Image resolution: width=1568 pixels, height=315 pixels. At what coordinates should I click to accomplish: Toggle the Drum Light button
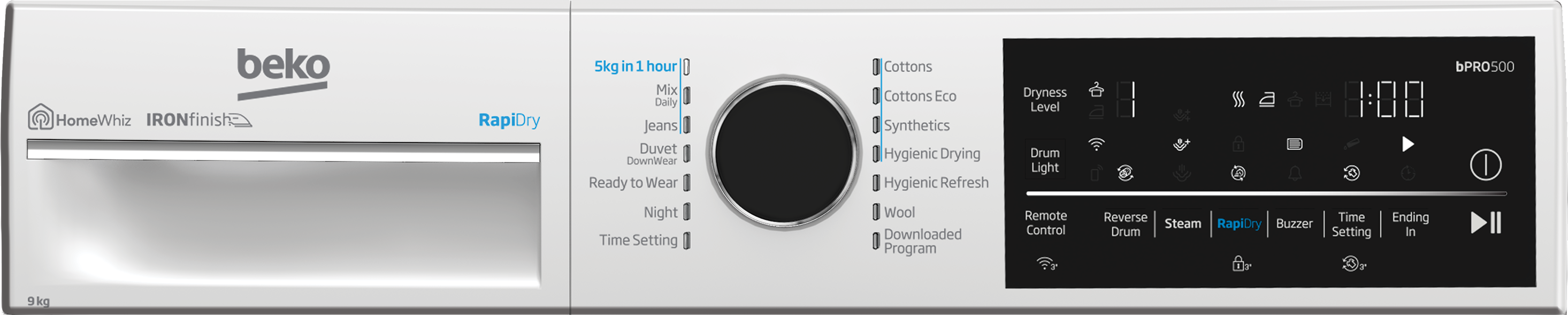[x=1044, y=160]
